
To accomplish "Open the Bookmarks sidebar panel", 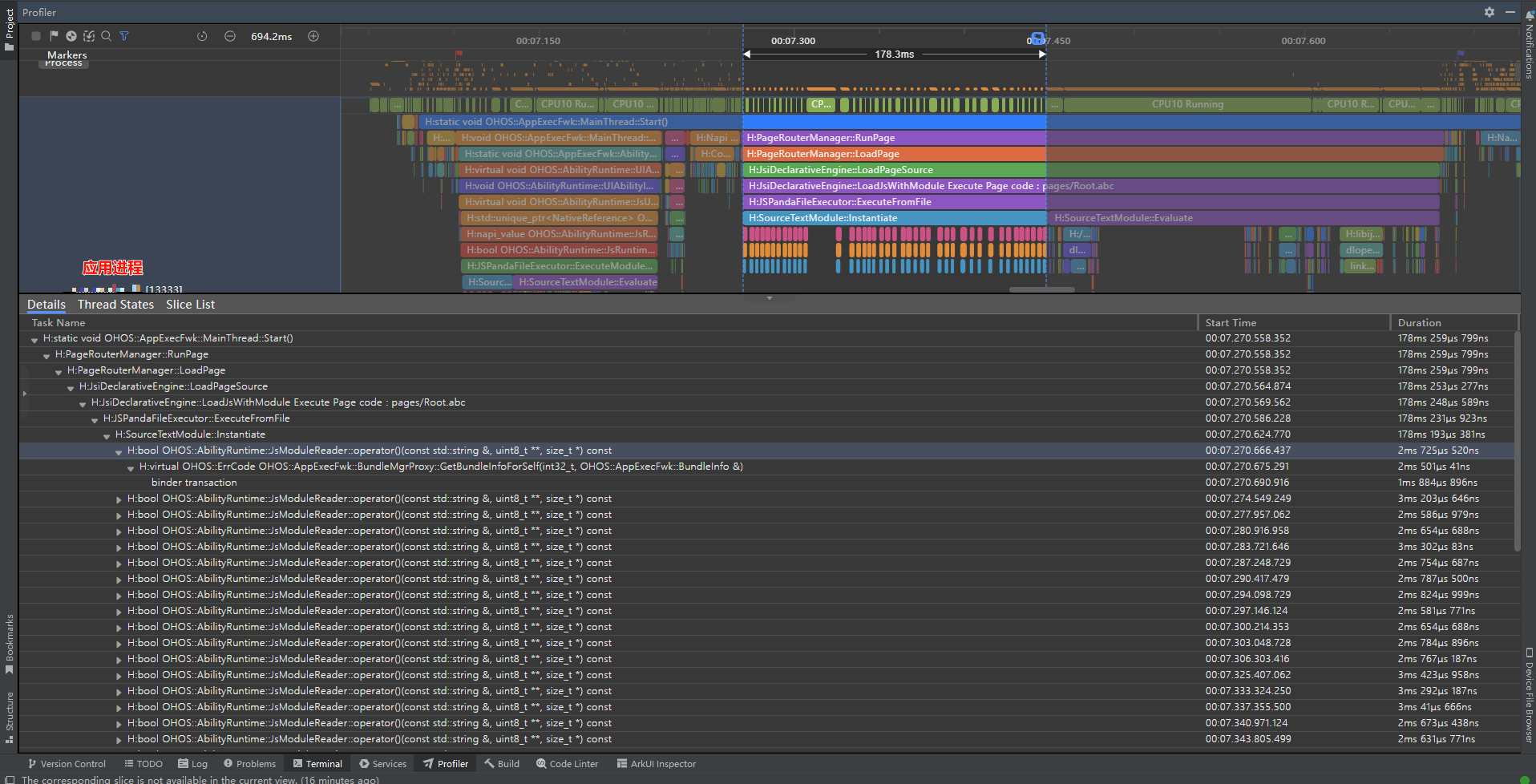I will (x=9, y=644).
